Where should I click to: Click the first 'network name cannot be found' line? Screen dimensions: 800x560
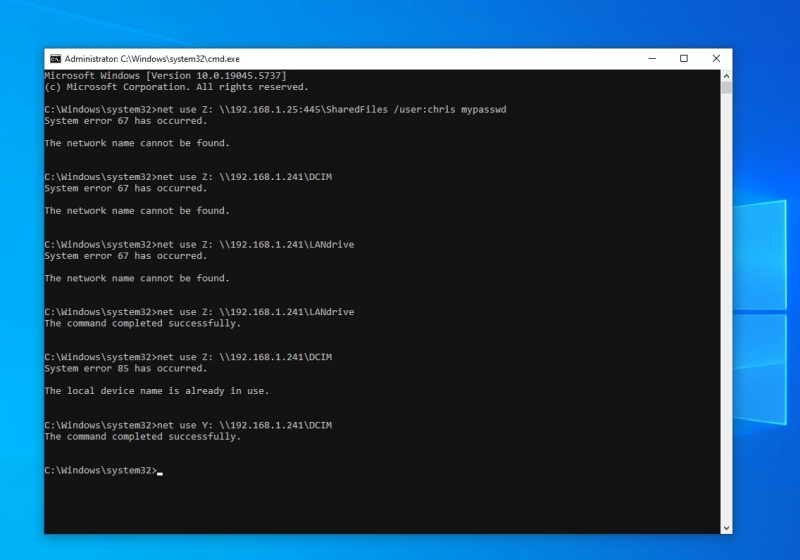click(137, 143)
